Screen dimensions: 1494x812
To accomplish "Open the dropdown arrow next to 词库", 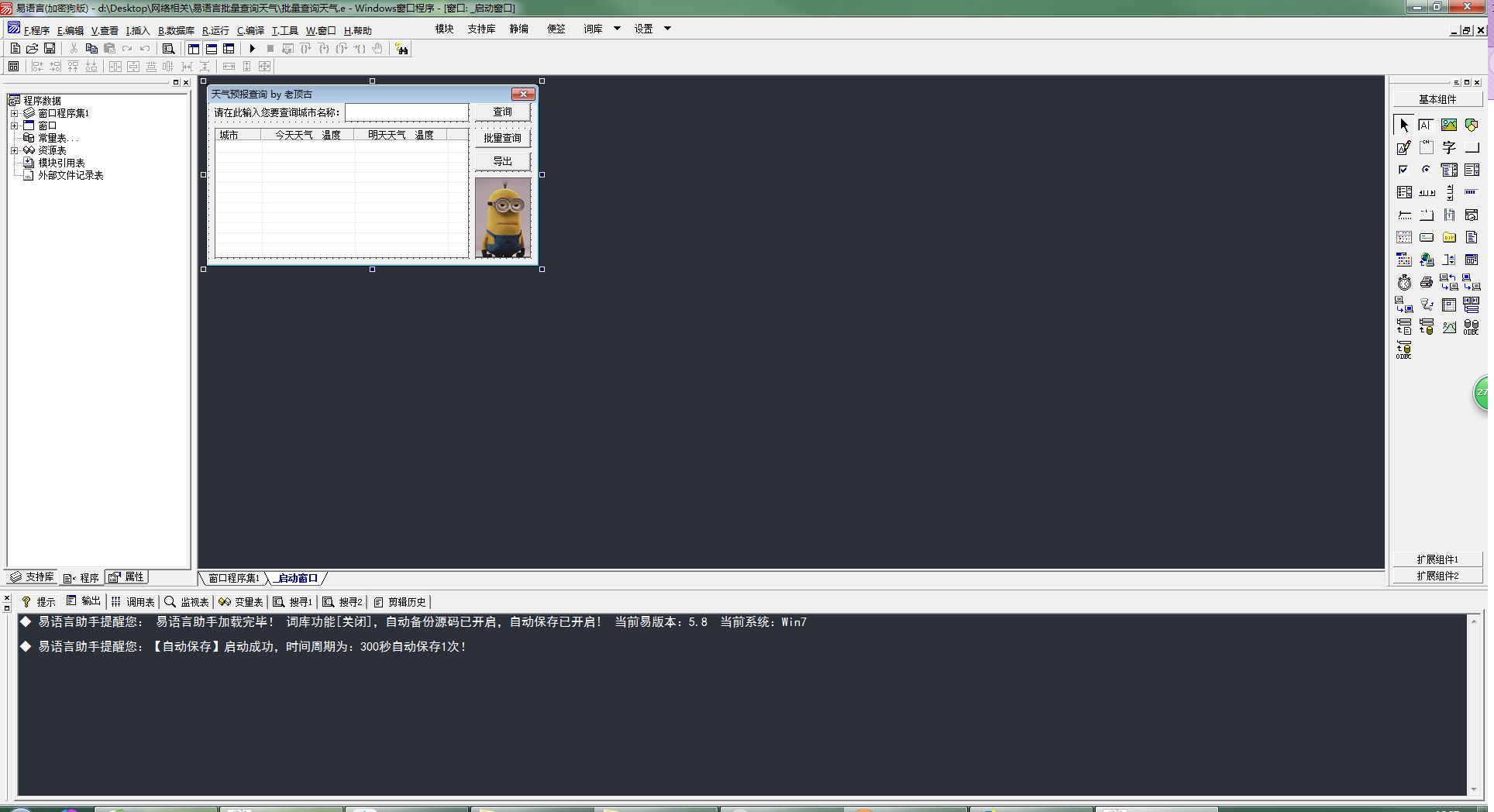I will coord(617,29).
